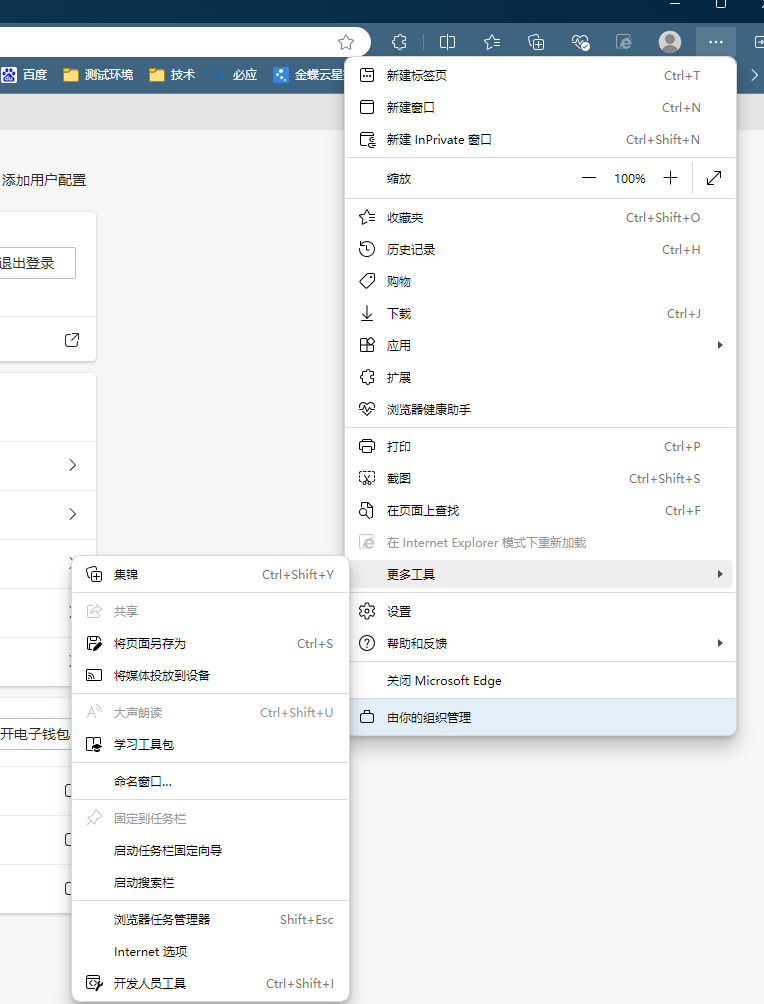Open the user profile avatar
Image resolution: width=764 pixels, height=1004 pixels.
[x=670, y=42]
